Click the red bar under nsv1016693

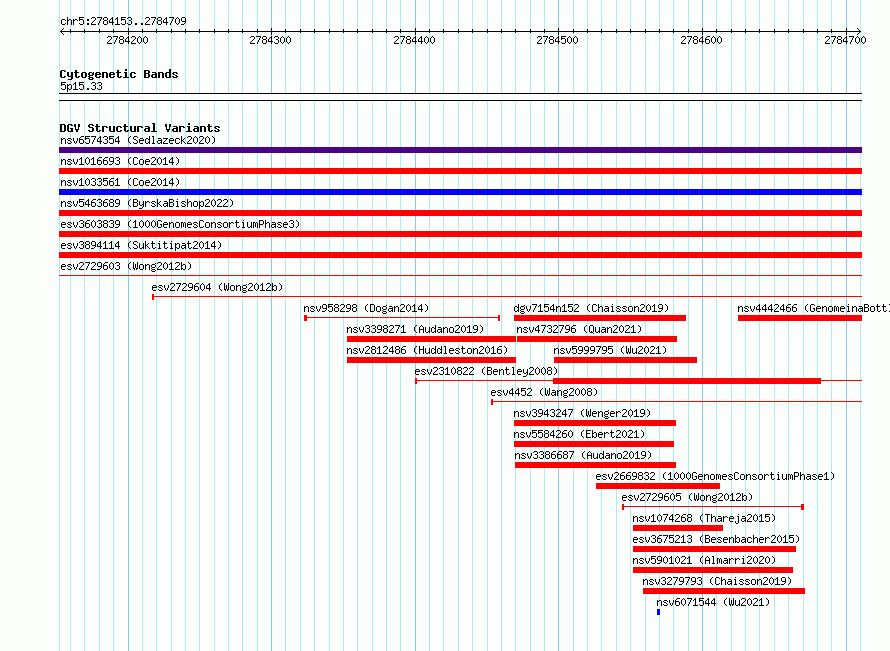460,171
